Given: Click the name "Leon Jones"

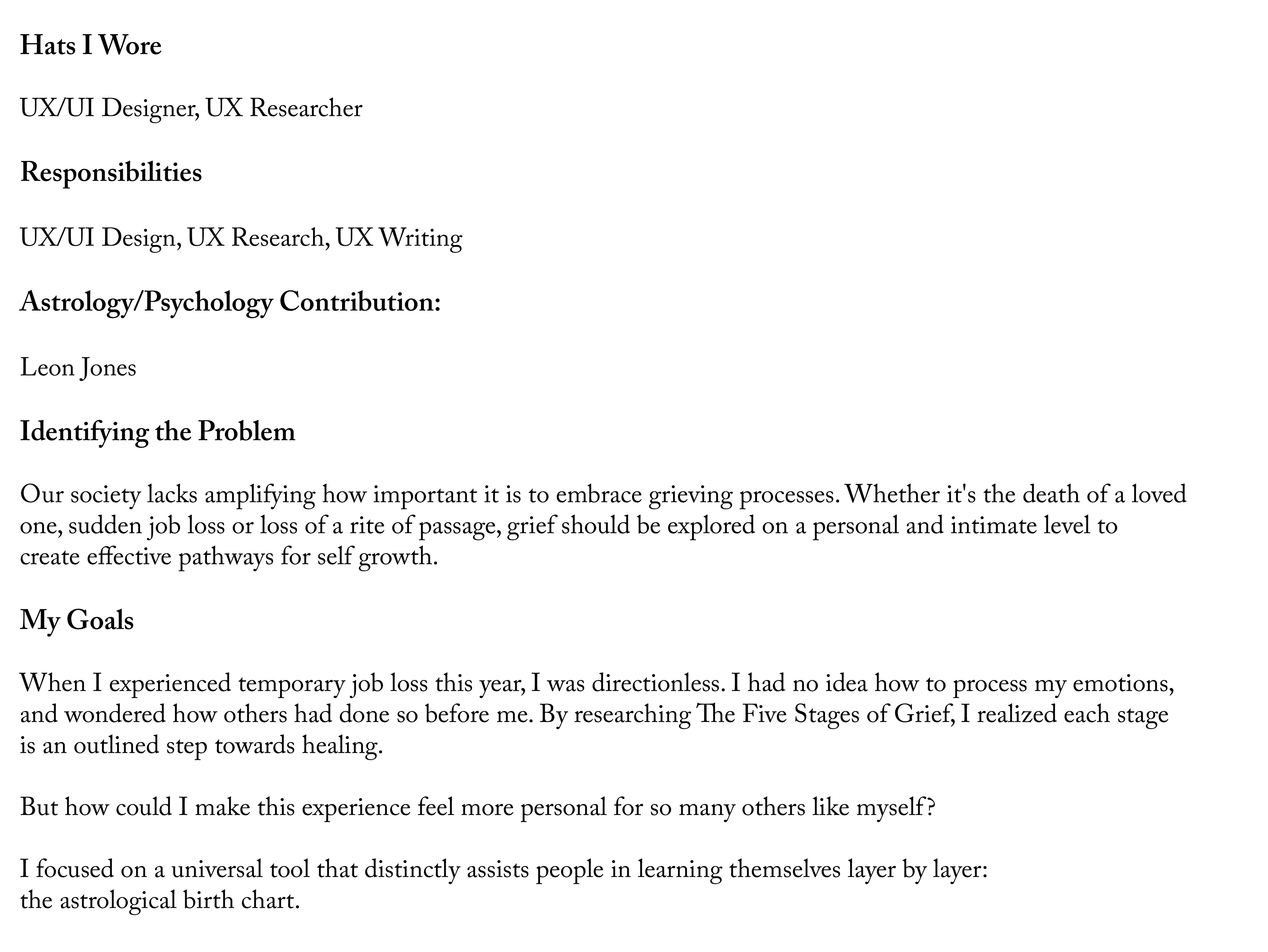Looking at the screenshot, I should point(78,368).
